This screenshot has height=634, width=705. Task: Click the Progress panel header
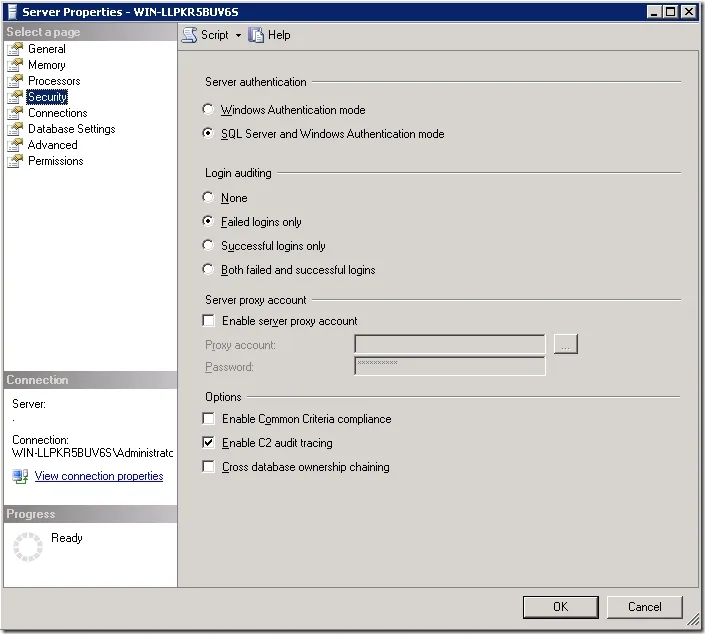(x=90, y=514)
